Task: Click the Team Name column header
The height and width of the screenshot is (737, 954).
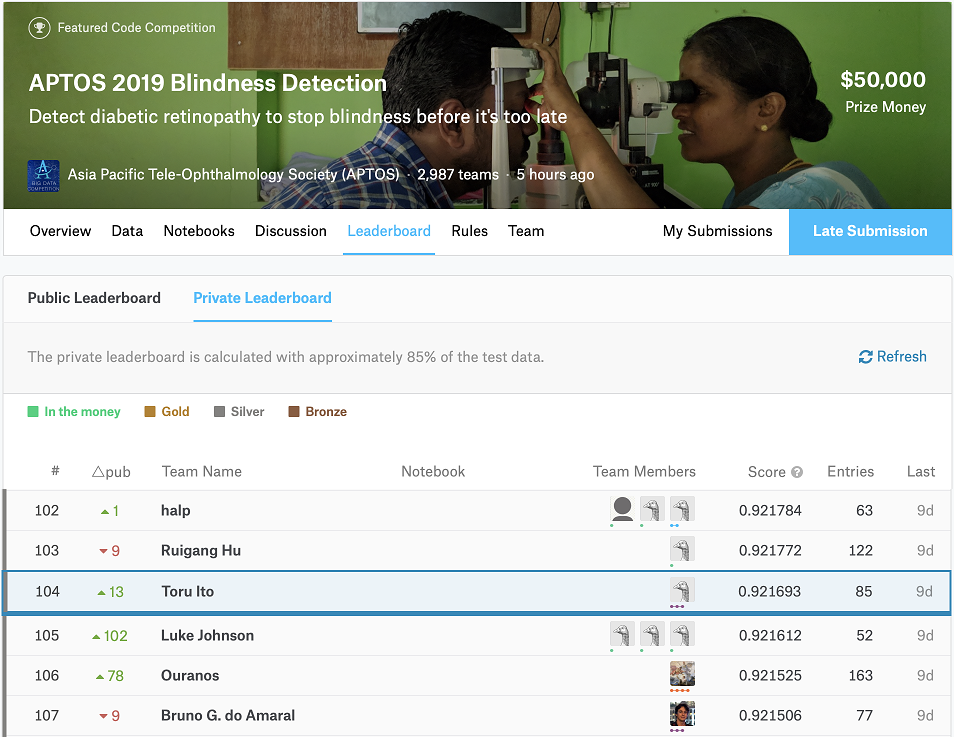Action: (201, 472)
